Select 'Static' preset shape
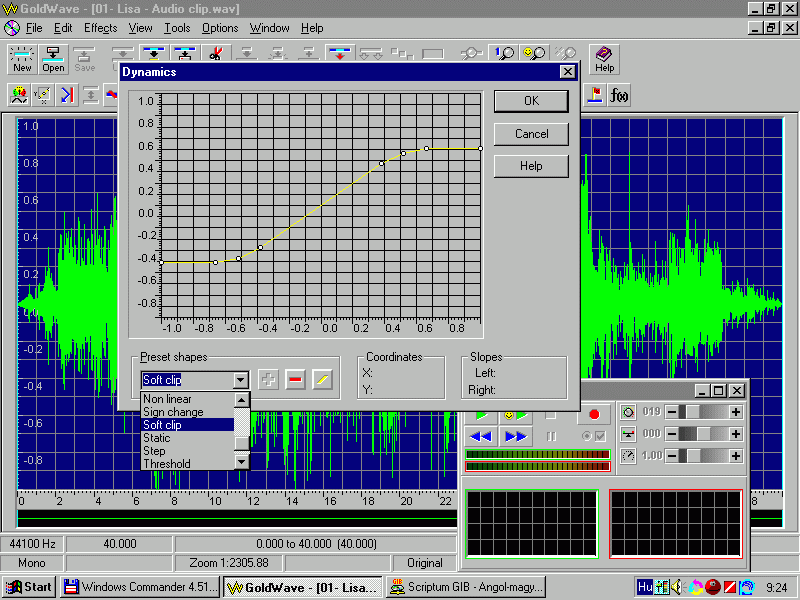 (188, 438)
